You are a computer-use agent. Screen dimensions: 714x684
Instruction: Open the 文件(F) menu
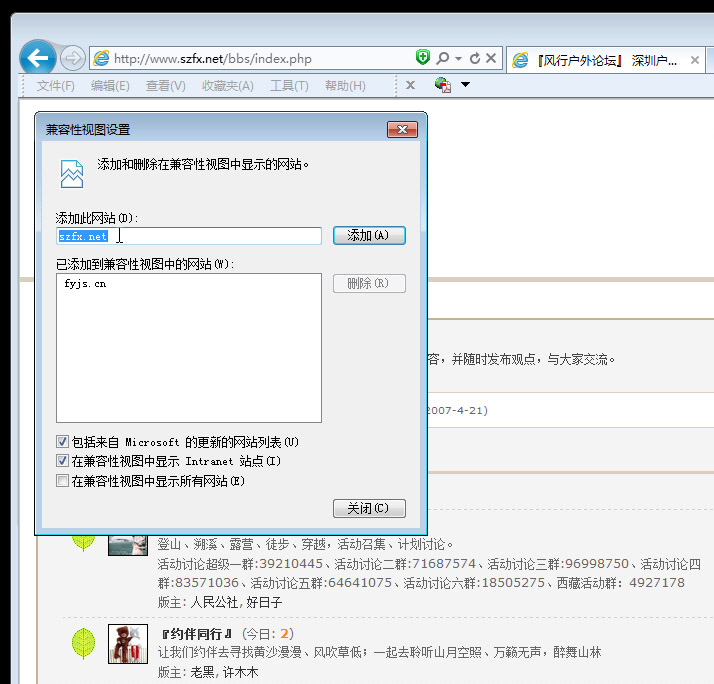click(56, 86)
